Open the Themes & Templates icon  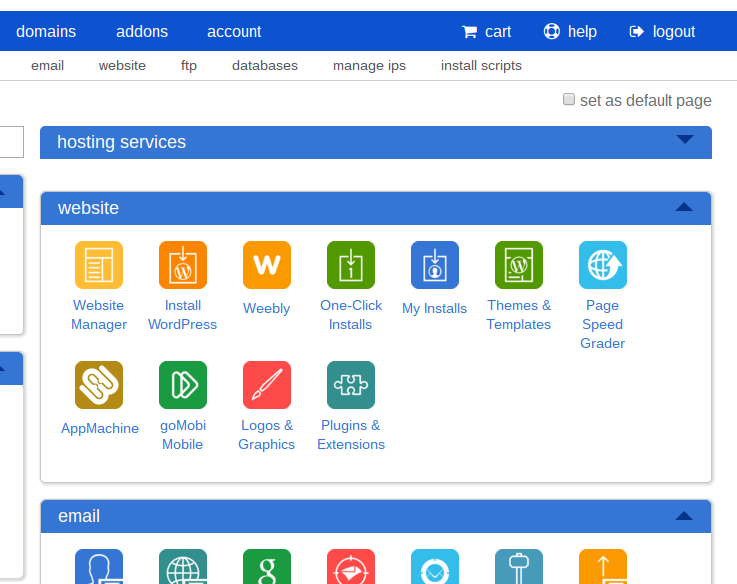519,265
